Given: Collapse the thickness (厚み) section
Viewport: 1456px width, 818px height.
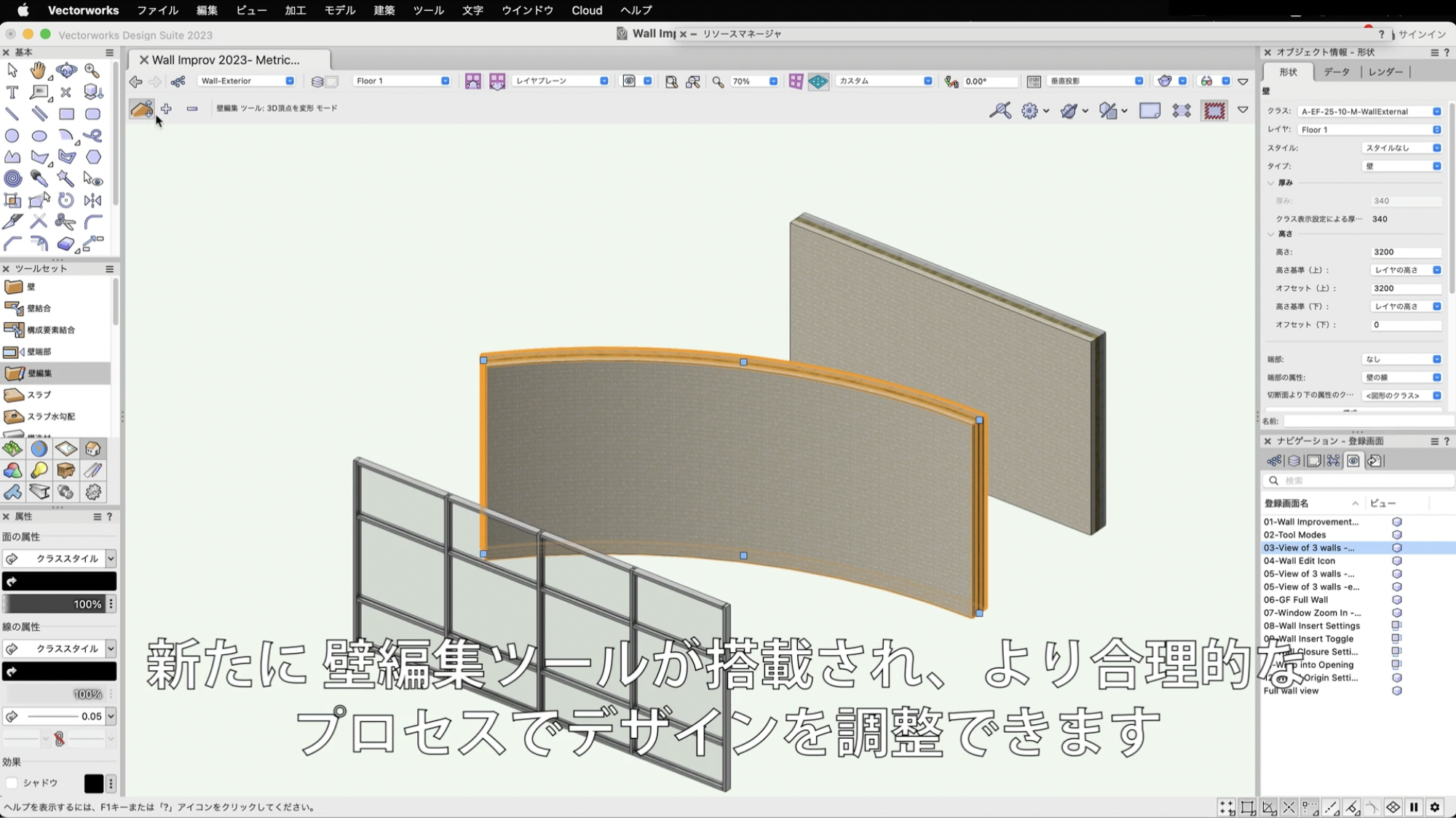Looking at the screenshot, I should click(1271, 183).
